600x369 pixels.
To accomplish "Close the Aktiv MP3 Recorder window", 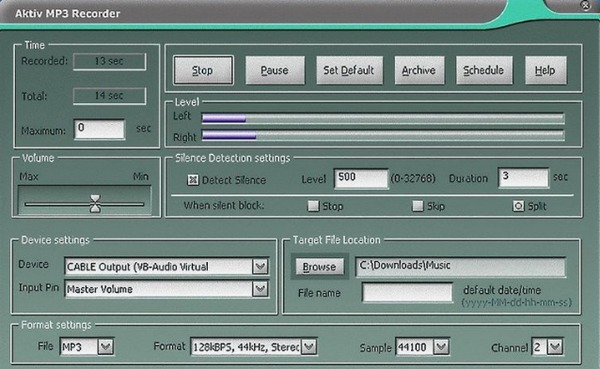I will click(585, 5).
